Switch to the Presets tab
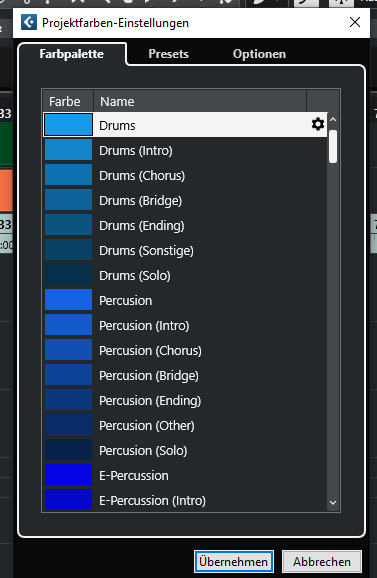 point(168,54)
